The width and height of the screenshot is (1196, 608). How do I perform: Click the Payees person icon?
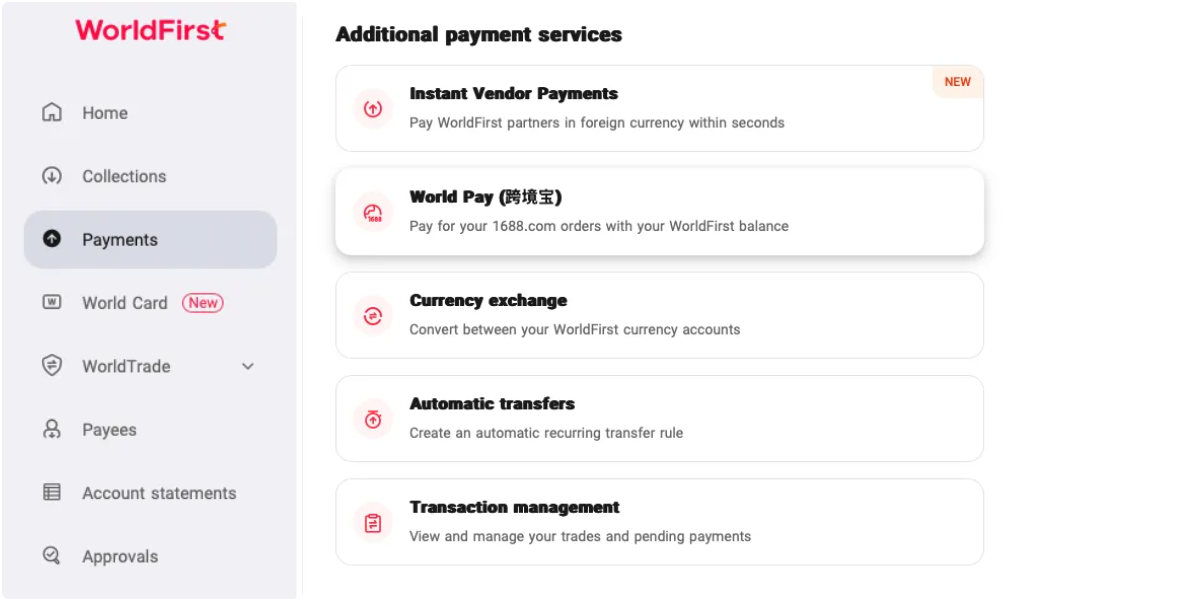52,429
